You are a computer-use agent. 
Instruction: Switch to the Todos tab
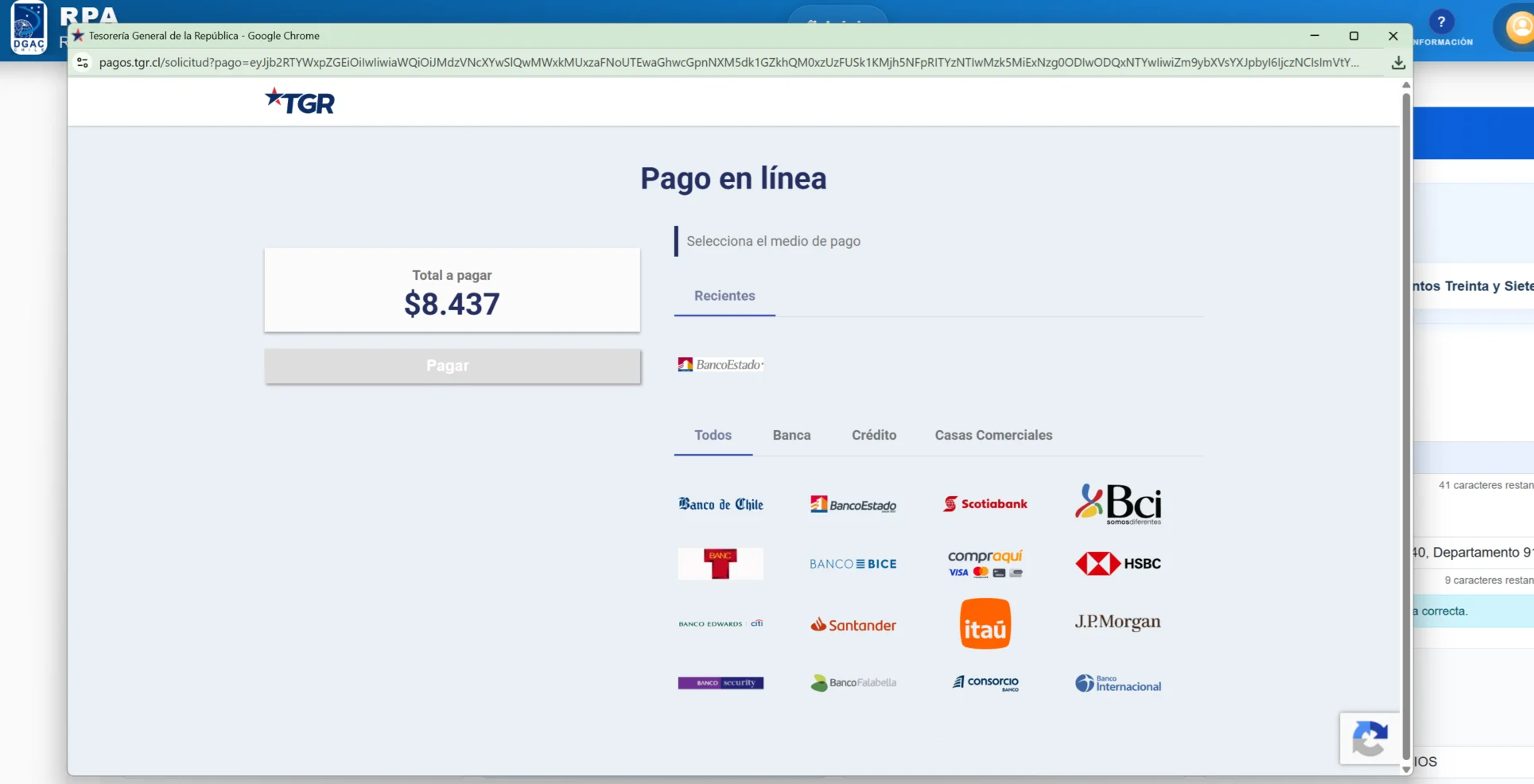713,436
